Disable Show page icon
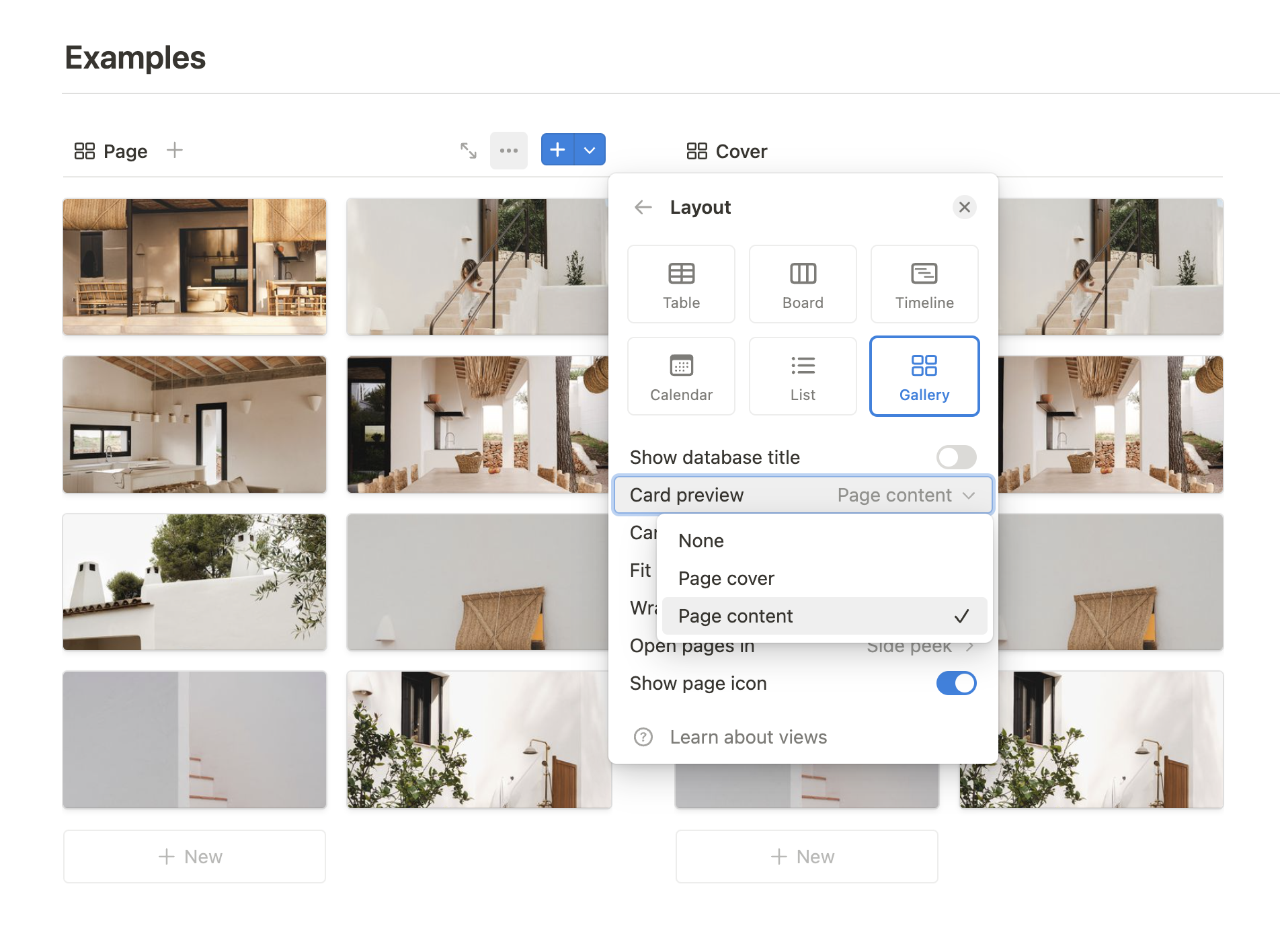Screen dimensions: 1280x952 (955, 683)
